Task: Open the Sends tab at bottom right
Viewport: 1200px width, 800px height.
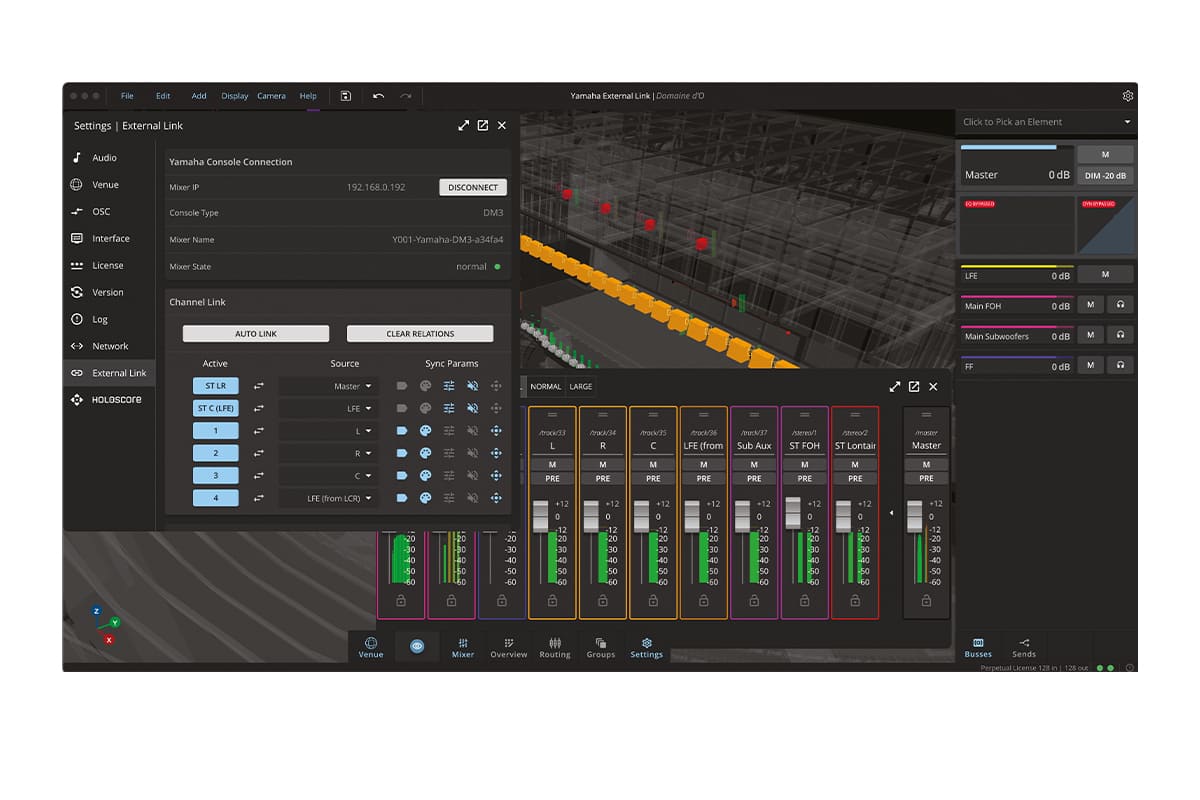Action: pos(1024,648)
